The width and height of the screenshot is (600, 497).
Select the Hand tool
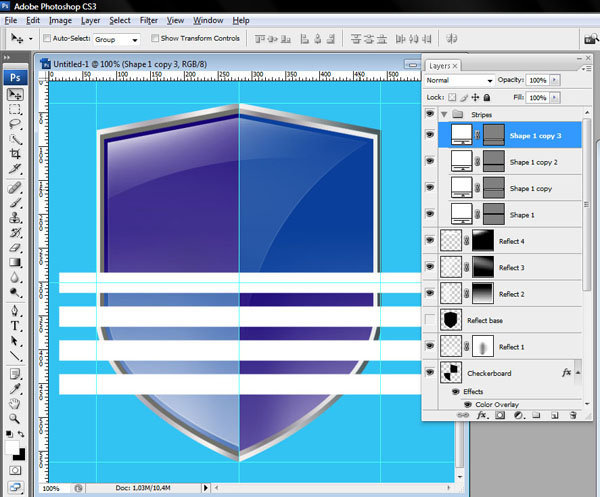coord(15,404)
